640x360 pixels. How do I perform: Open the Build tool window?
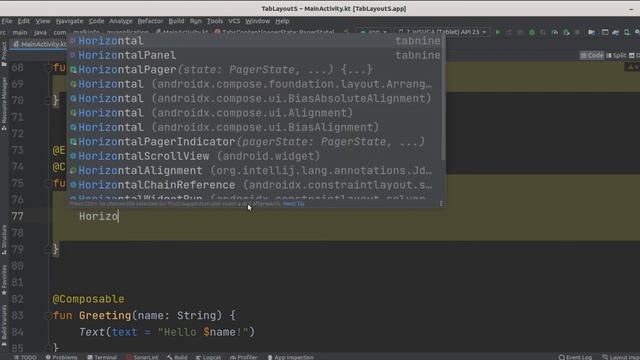tap(177, 357)
